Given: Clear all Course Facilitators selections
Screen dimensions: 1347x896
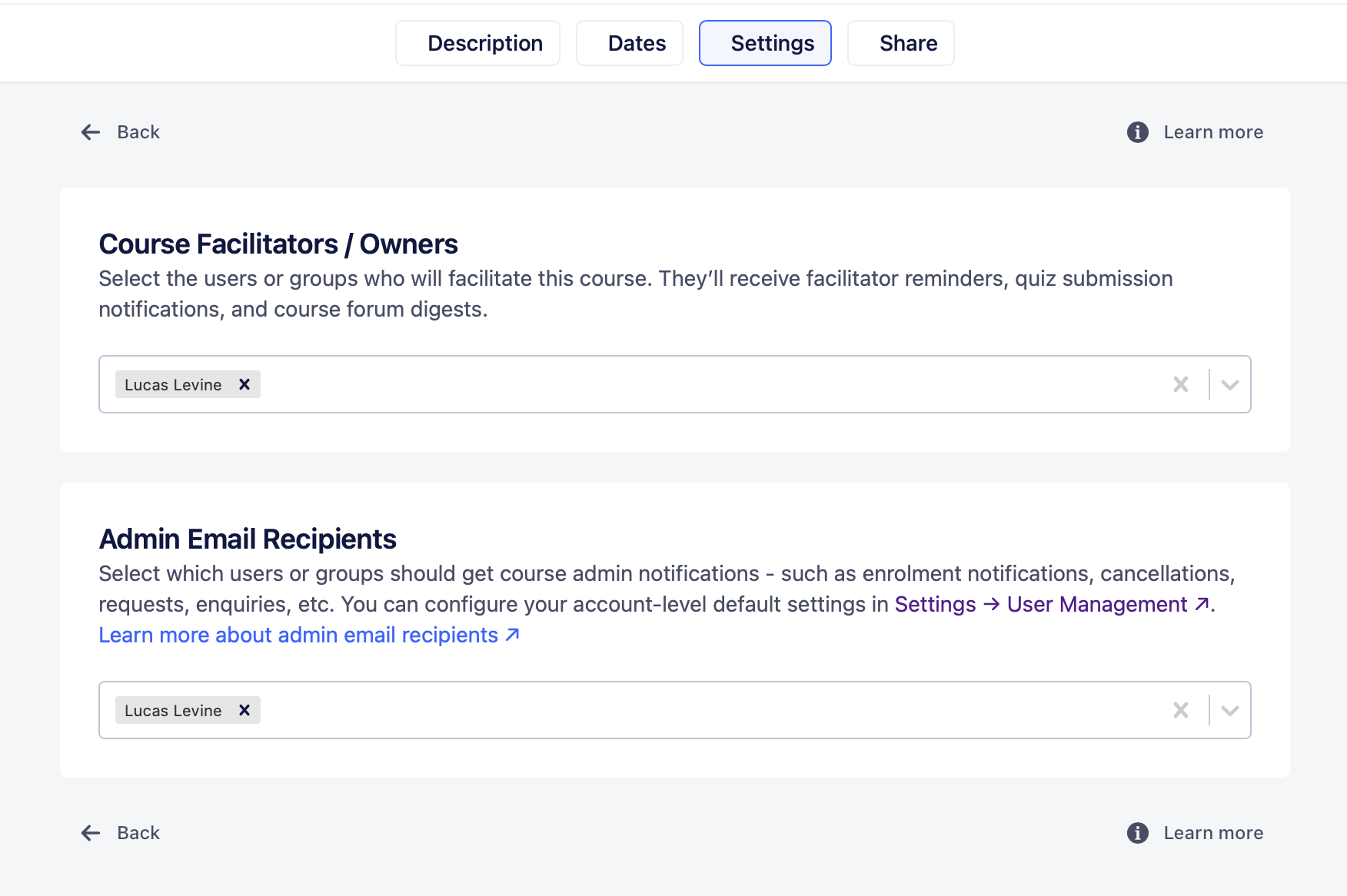Looking at the screenshot, I should (x=1181, y=384).
